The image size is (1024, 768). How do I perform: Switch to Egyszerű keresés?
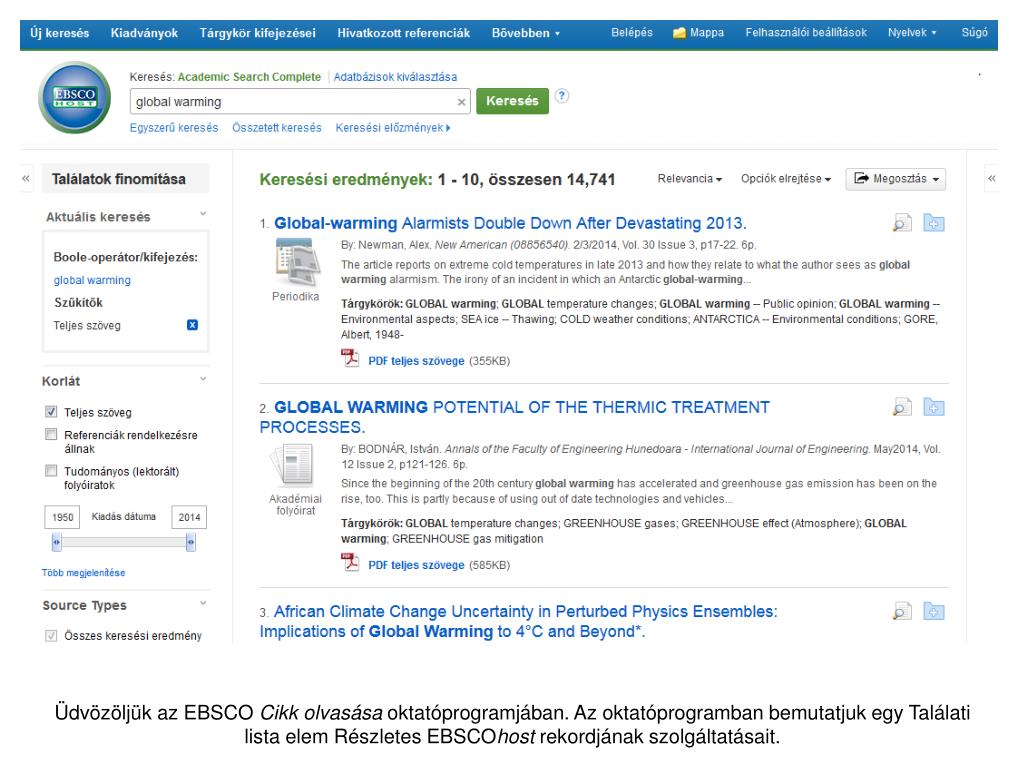click(174, 128)
